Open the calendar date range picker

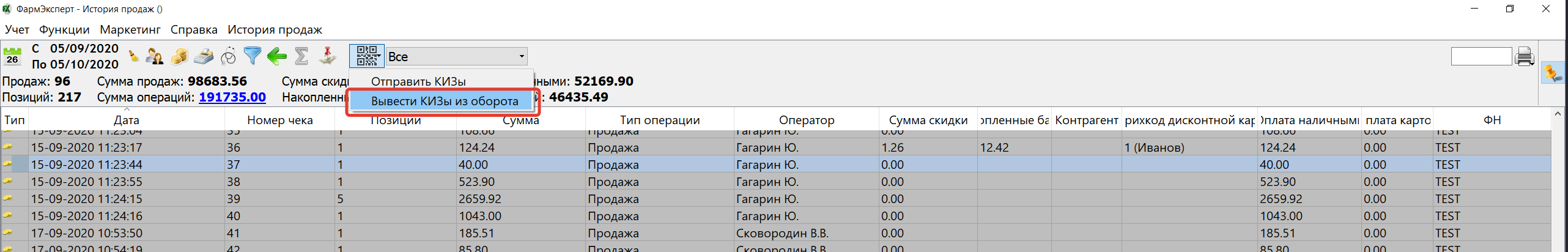[12, 56]
